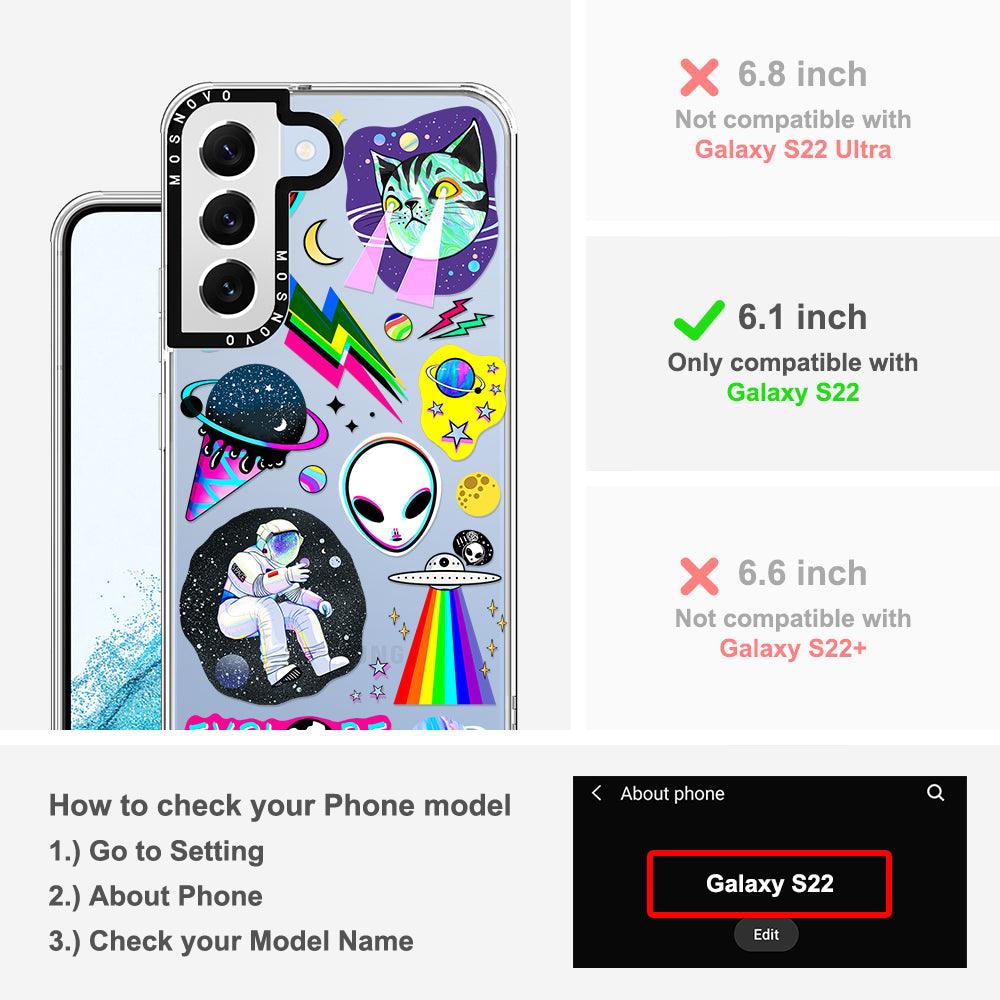Viewport: 1000px width, 1000px height.
Task: Click the top camera lens on the phone
Action: tap(228, 151)
